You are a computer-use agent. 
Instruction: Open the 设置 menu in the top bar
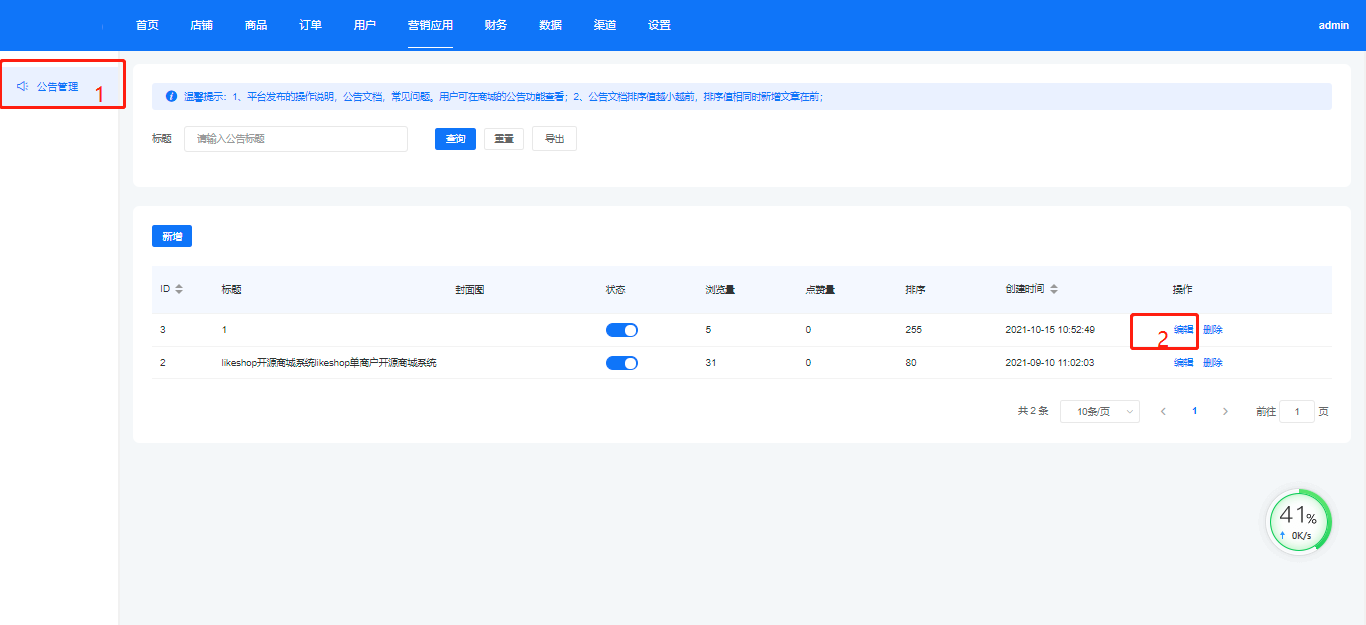coord(659,25)
